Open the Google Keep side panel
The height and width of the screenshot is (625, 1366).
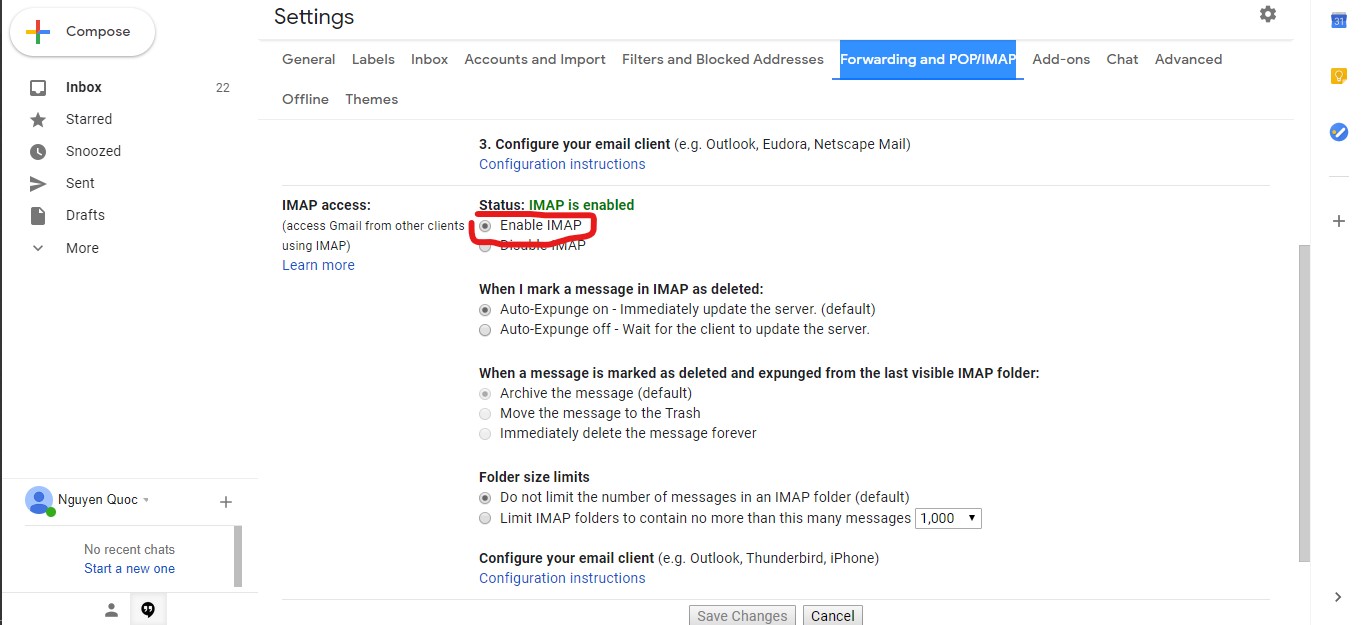1338,75
